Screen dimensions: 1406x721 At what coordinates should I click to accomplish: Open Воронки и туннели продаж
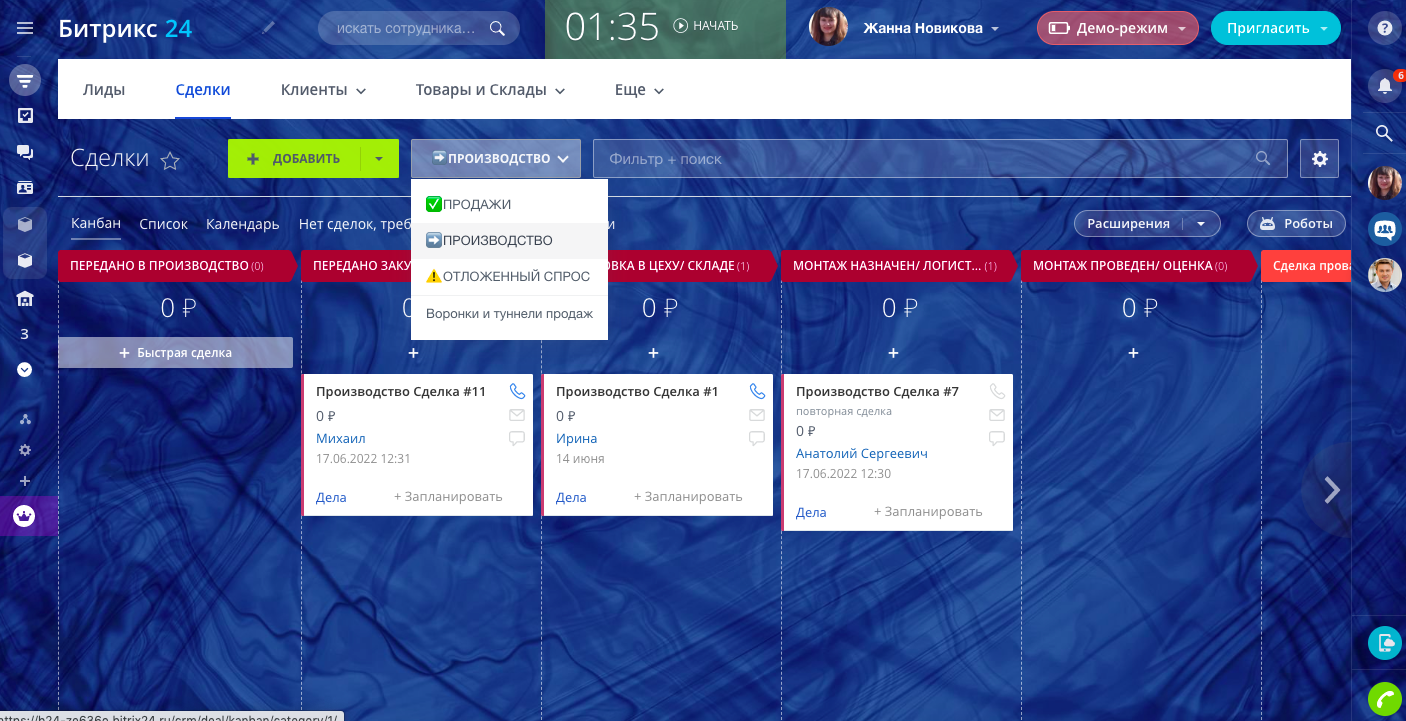[x=509, y=314]
